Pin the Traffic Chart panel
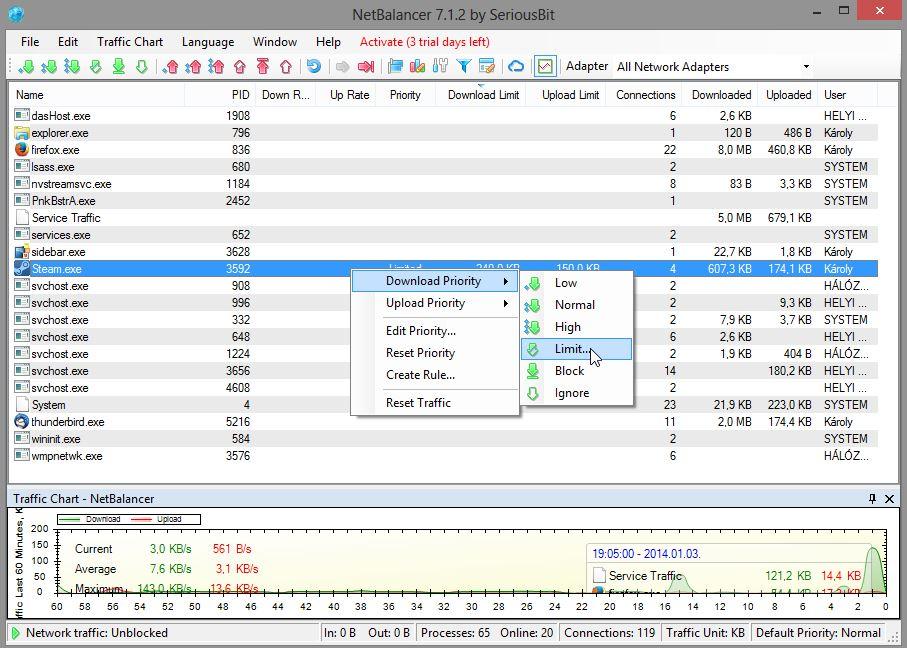The image size is (907, 648). [872, 499]
